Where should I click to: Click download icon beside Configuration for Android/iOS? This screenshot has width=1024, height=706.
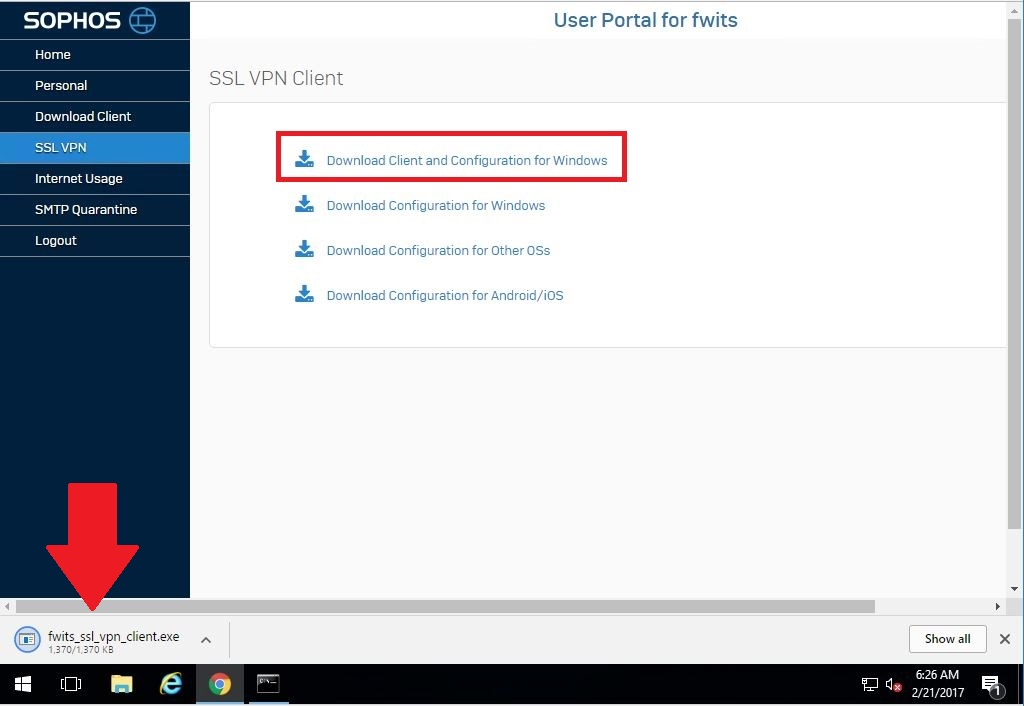coord(304,294)
